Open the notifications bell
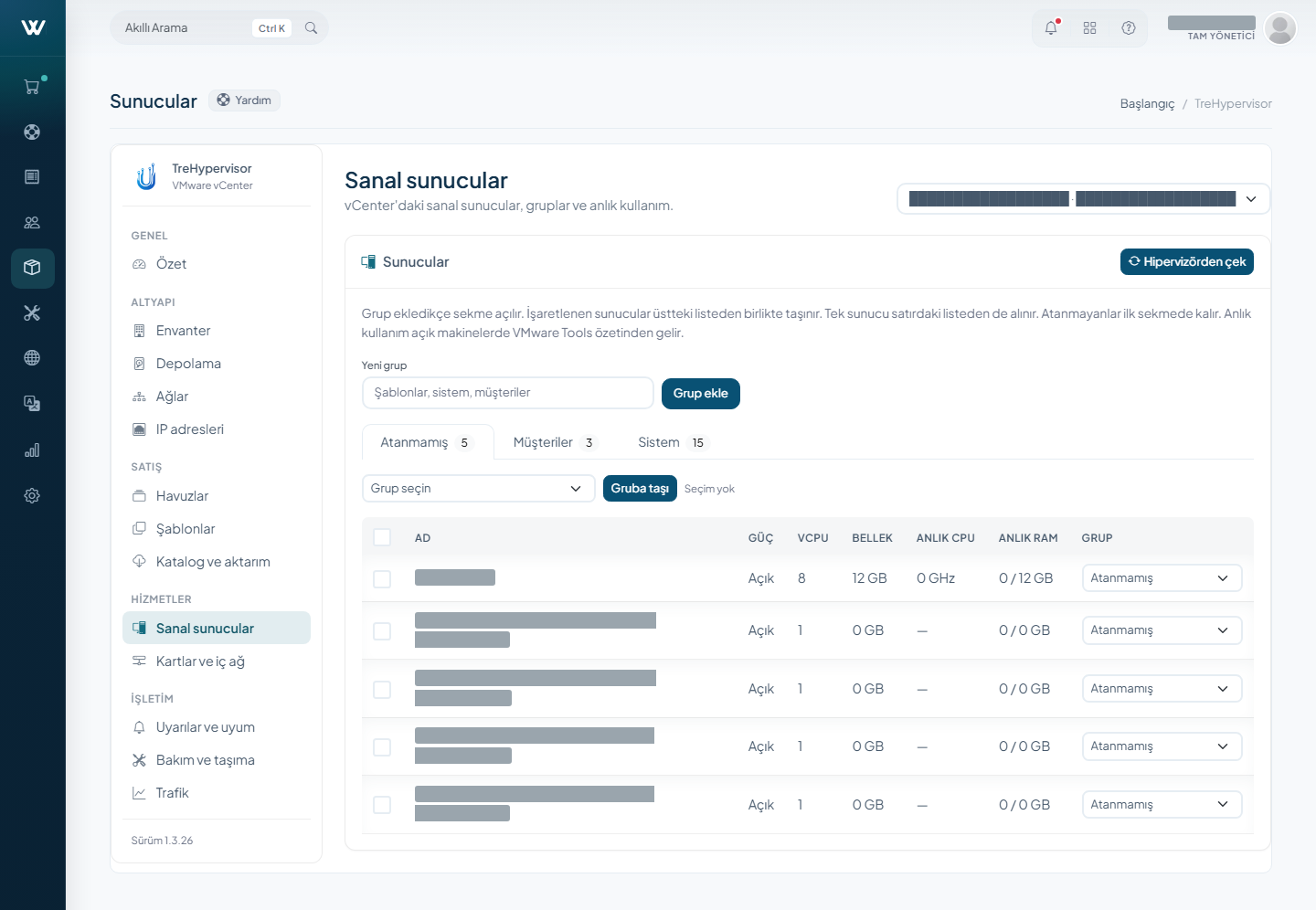The height and width of the screenshot is (910, 1316). pyautogui.click(x=1051, y=28)
